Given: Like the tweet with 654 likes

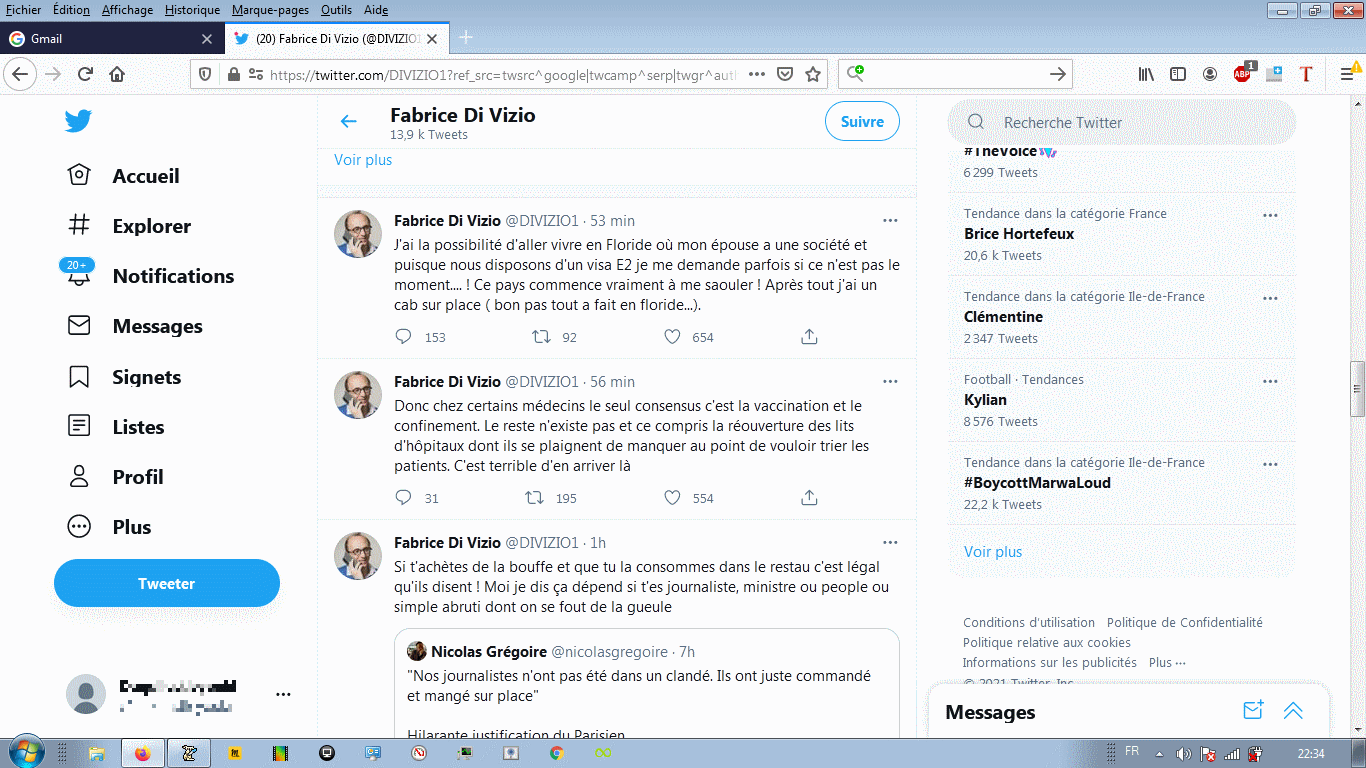Looking at the screenshot, I should coord(673,337).
